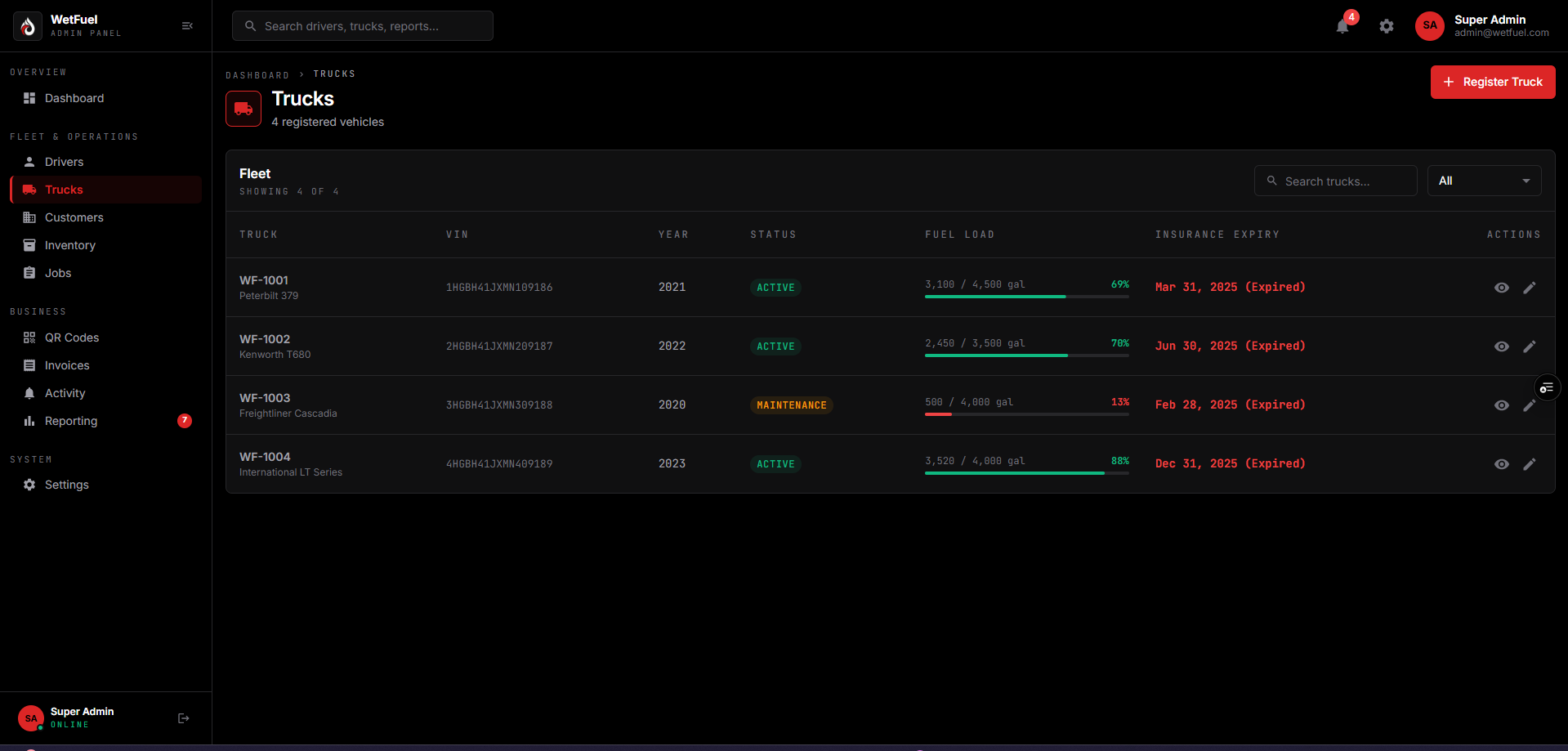Click the SA avatar in header
Screen dimensions: 1568x751
click(x=1430, y=25)
